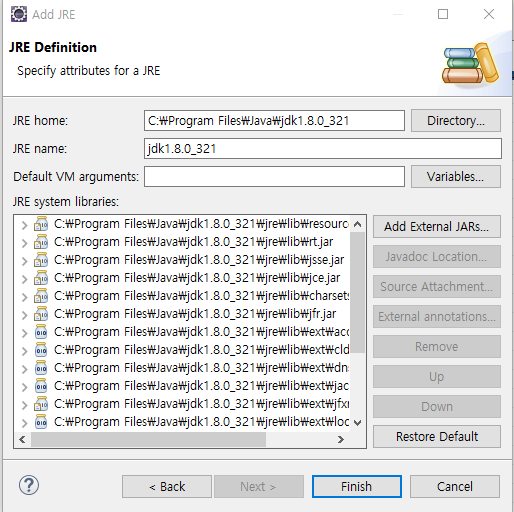514x512 pixels.
Task: Click the ext\dn jar icon
Action: [41, 368]
